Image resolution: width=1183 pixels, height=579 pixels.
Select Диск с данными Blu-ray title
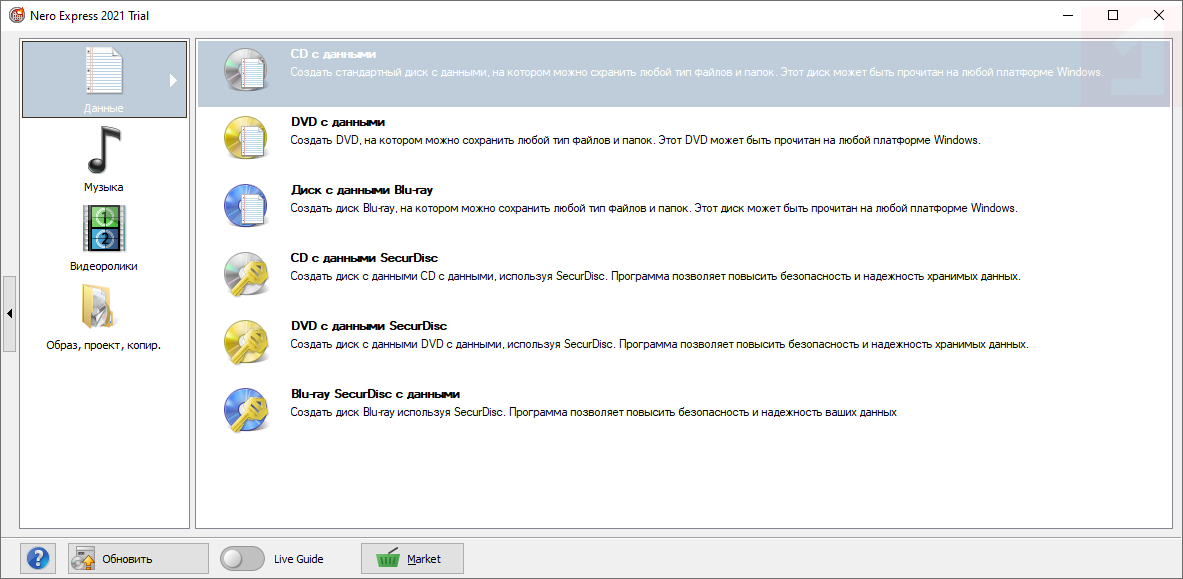(361, 189)
